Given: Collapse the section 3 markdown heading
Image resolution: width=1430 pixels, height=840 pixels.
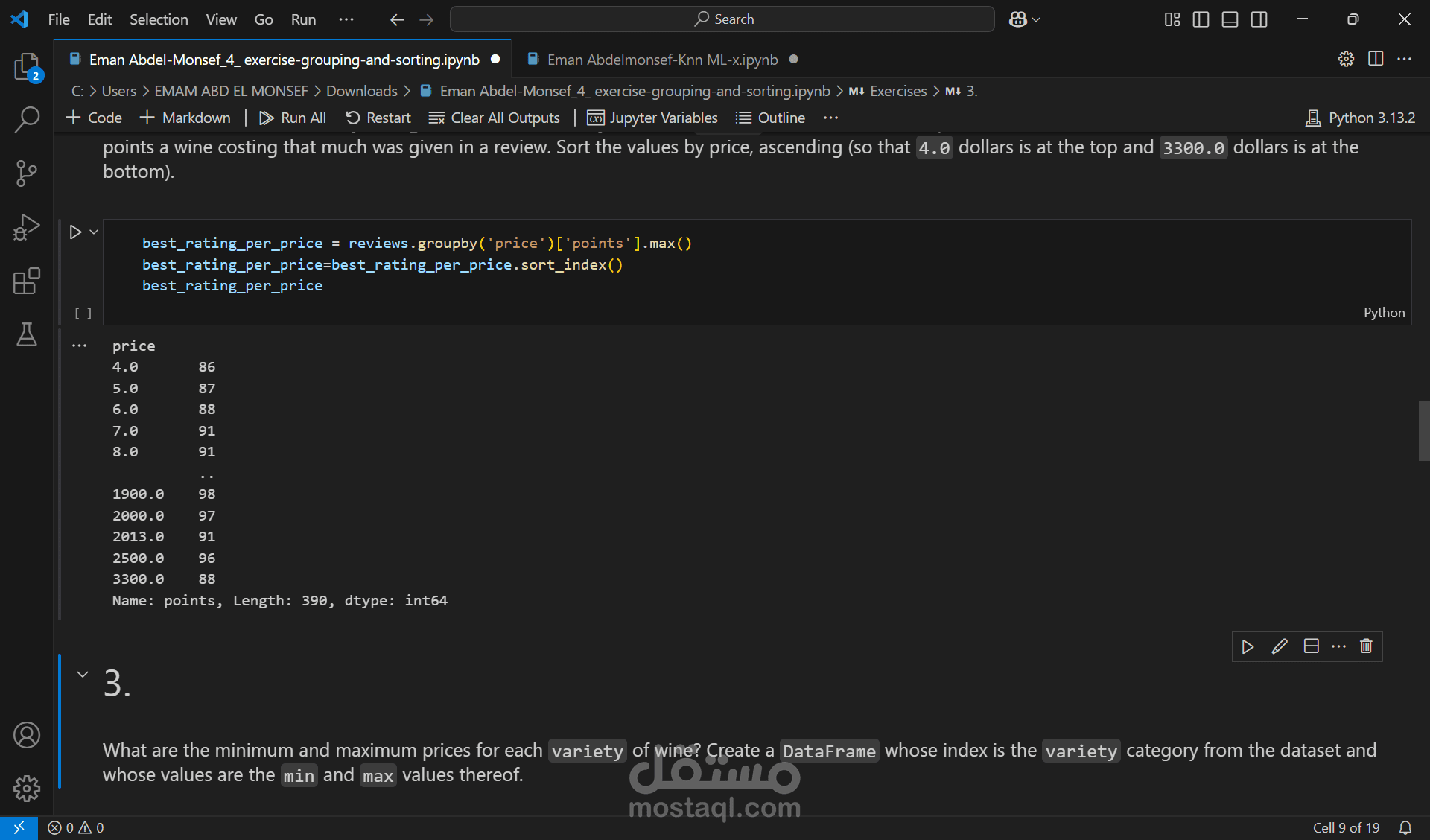Looking at the screenshot, I should point(83,675).
